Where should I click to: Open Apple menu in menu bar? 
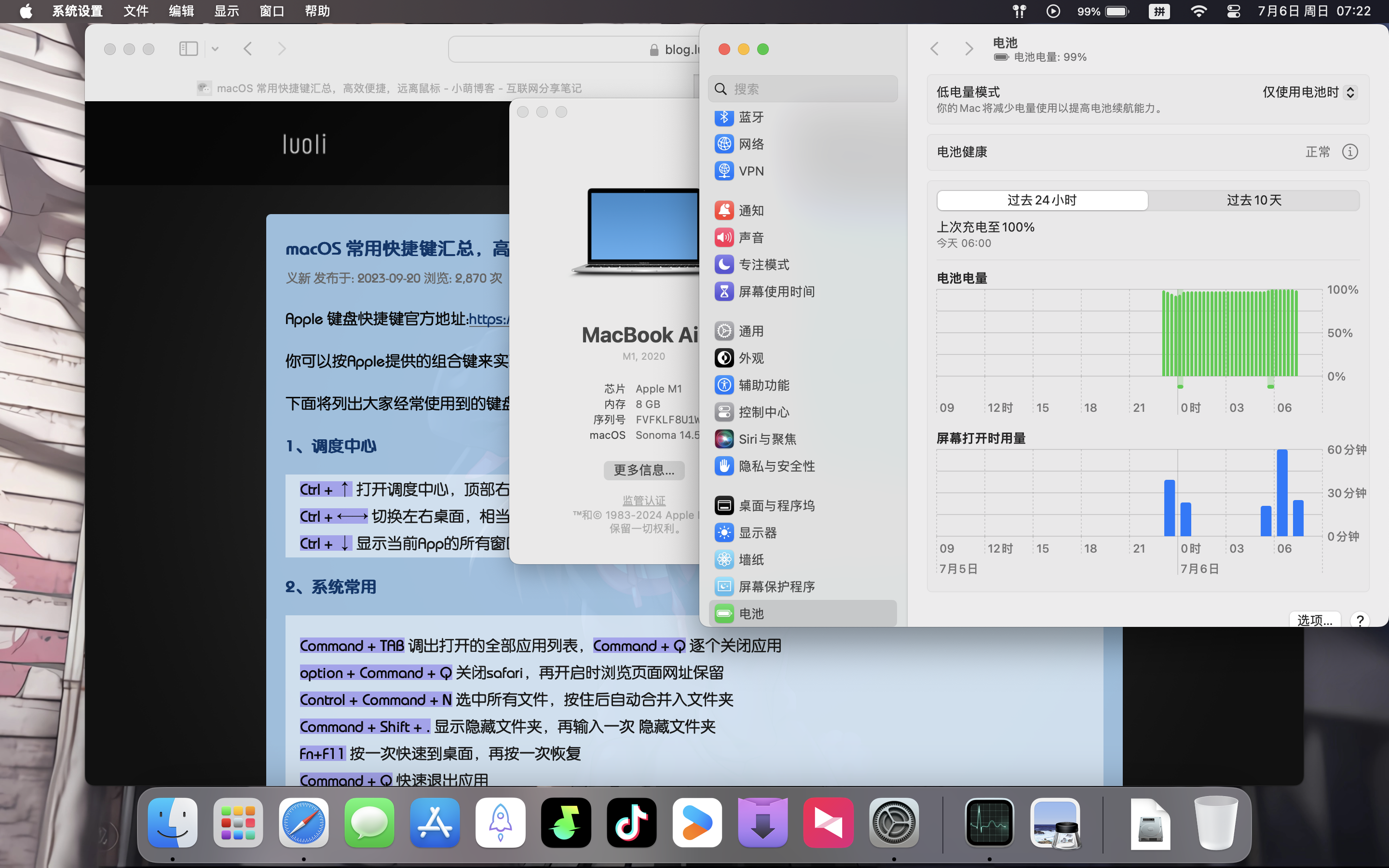click(x=26, y=12)
